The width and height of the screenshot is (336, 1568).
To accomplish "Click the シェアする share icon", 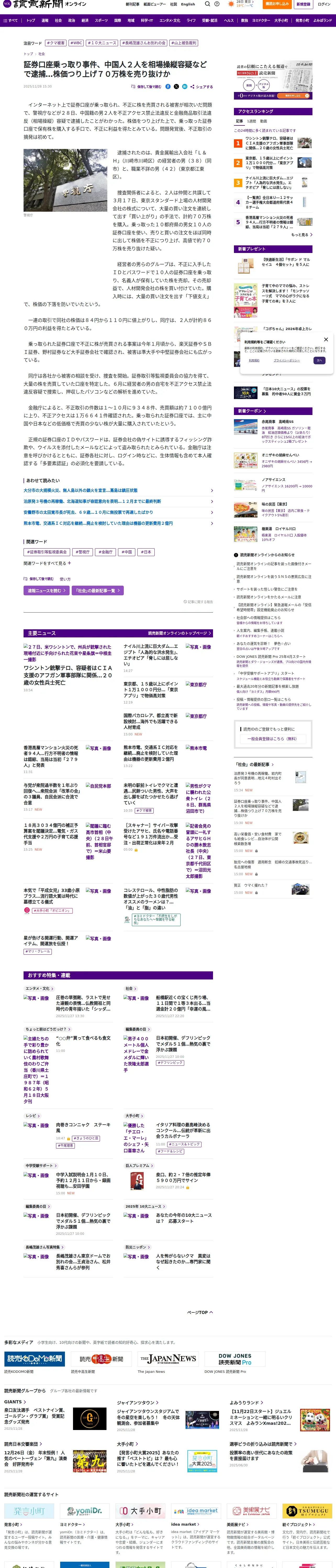I will tap(202, 87).
